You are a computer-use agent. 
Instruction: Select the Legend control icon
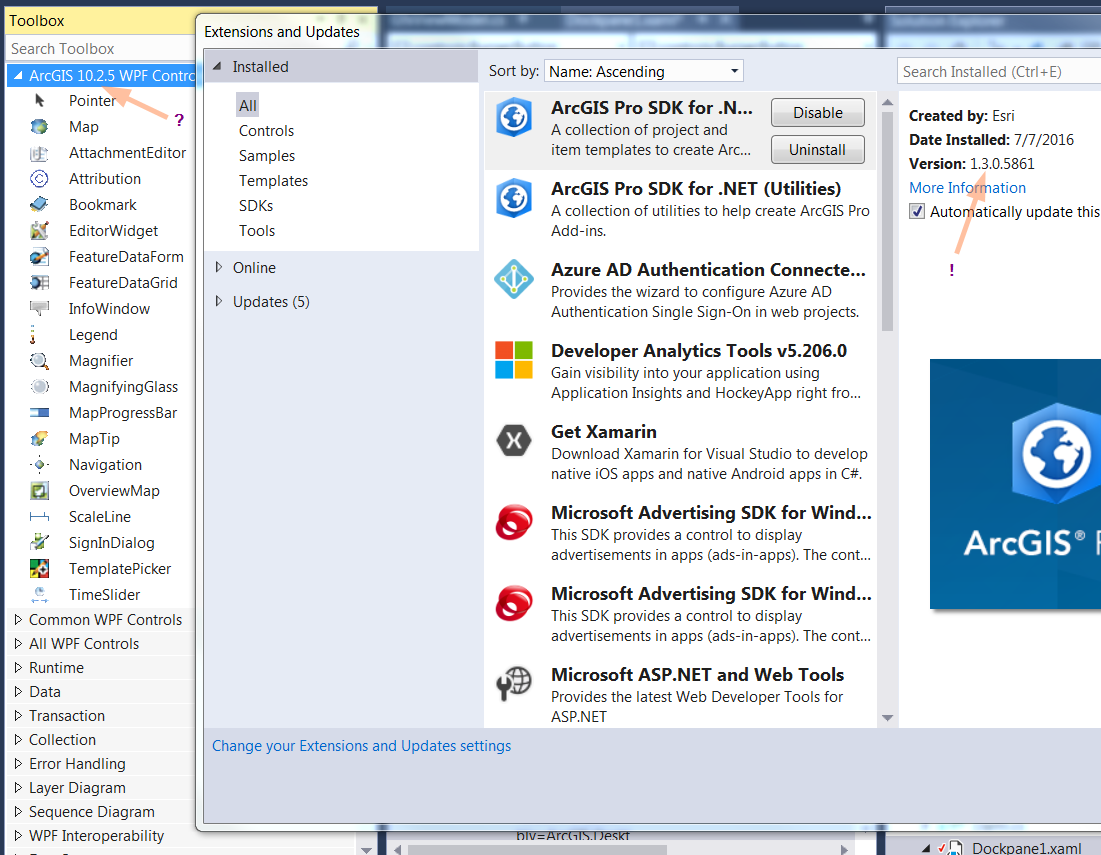(34, 335)
